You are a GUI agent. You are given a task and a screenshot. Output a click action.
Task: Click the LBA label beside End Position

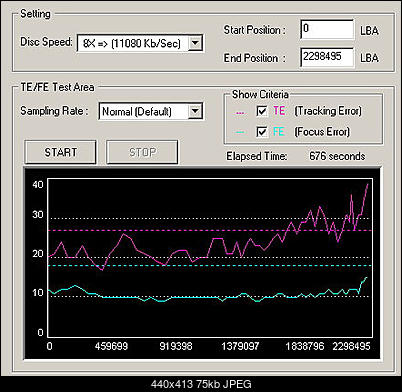pos(369,58)
